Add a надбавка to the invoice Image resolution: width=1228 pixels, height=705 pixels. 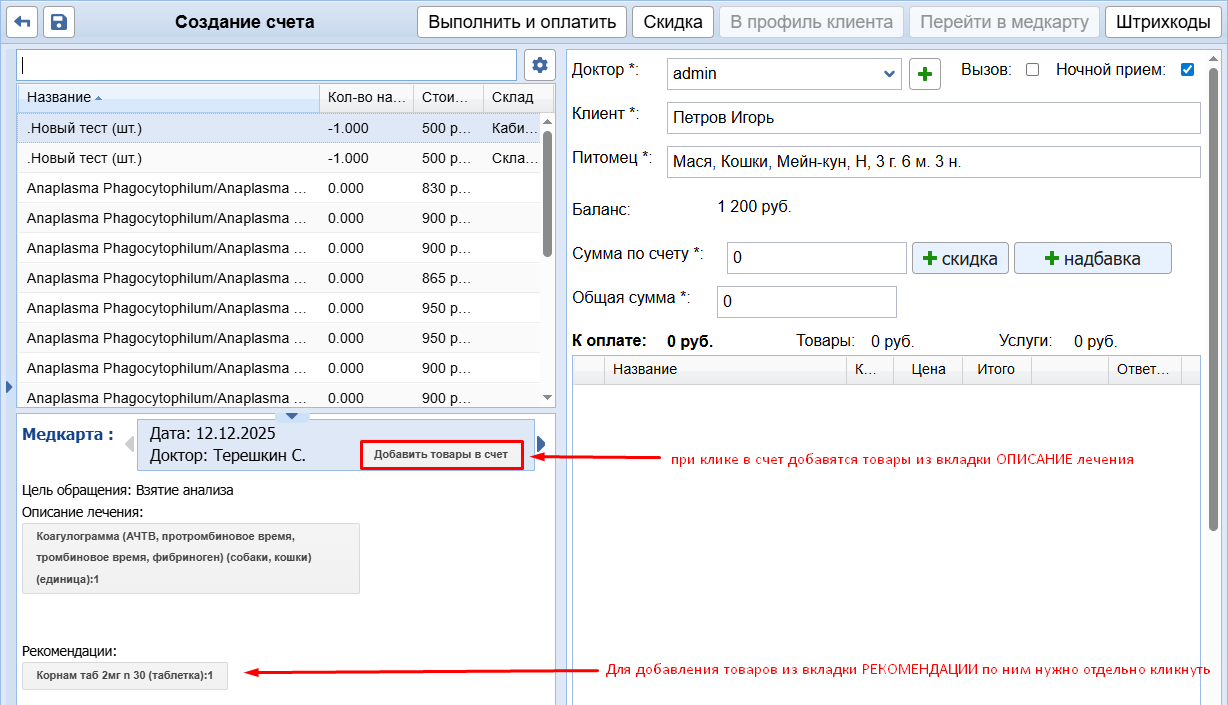[1092, 258]
